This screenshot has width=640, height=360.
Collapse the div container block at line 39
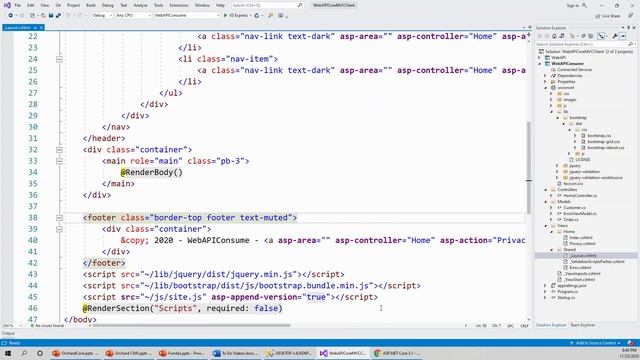tap(59, 229)
